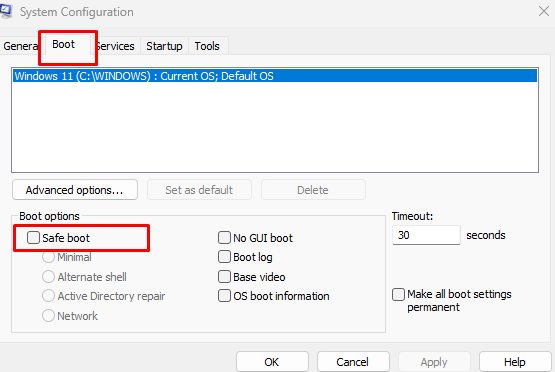Screen dimensions: 555x372
Task: Check the Base video option
Action: click(x=224, y=276)
